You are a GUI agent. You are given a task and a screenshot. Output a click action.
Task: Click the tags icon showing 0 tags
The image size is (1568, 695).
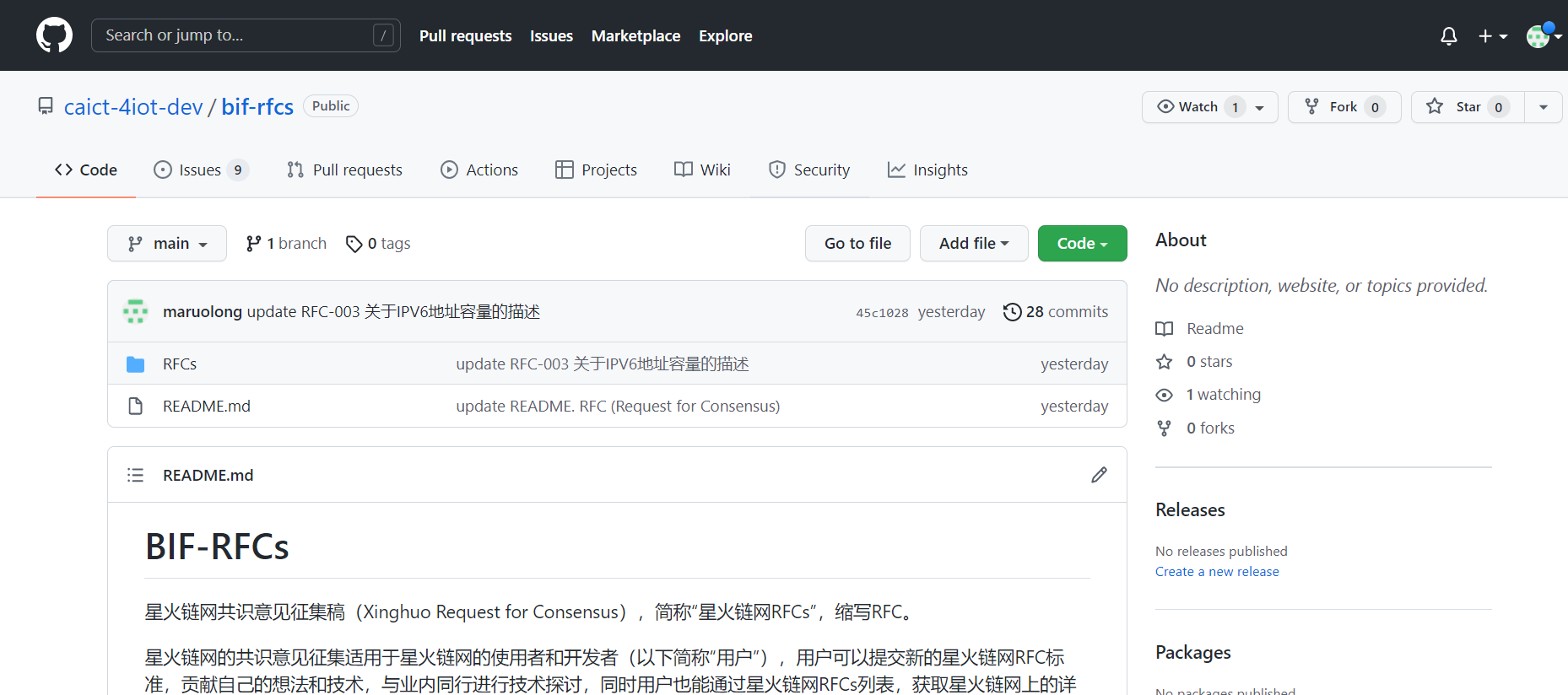pos(354,244)
